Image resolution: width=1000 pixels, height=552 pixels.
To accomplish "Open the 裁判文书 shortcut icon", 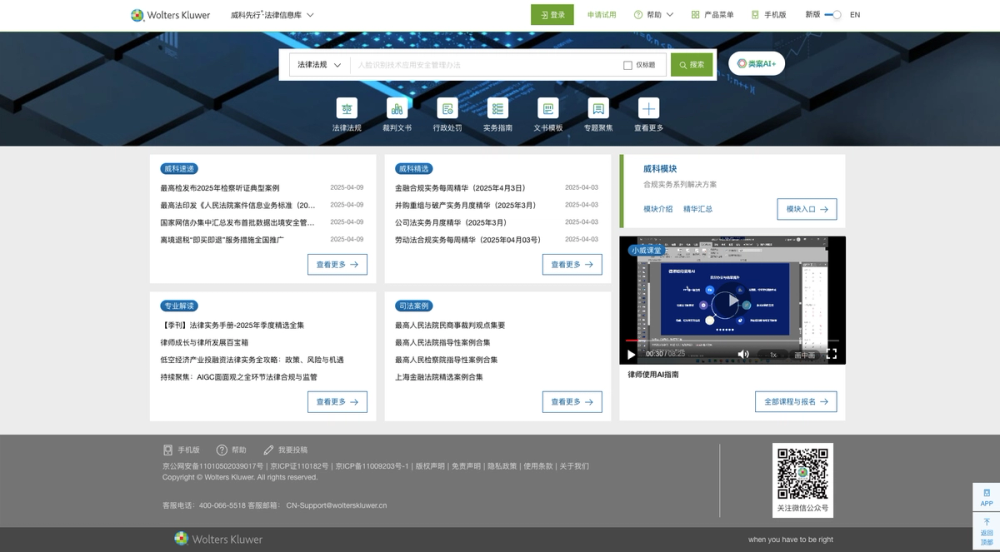I will click(x=397, y=108).
